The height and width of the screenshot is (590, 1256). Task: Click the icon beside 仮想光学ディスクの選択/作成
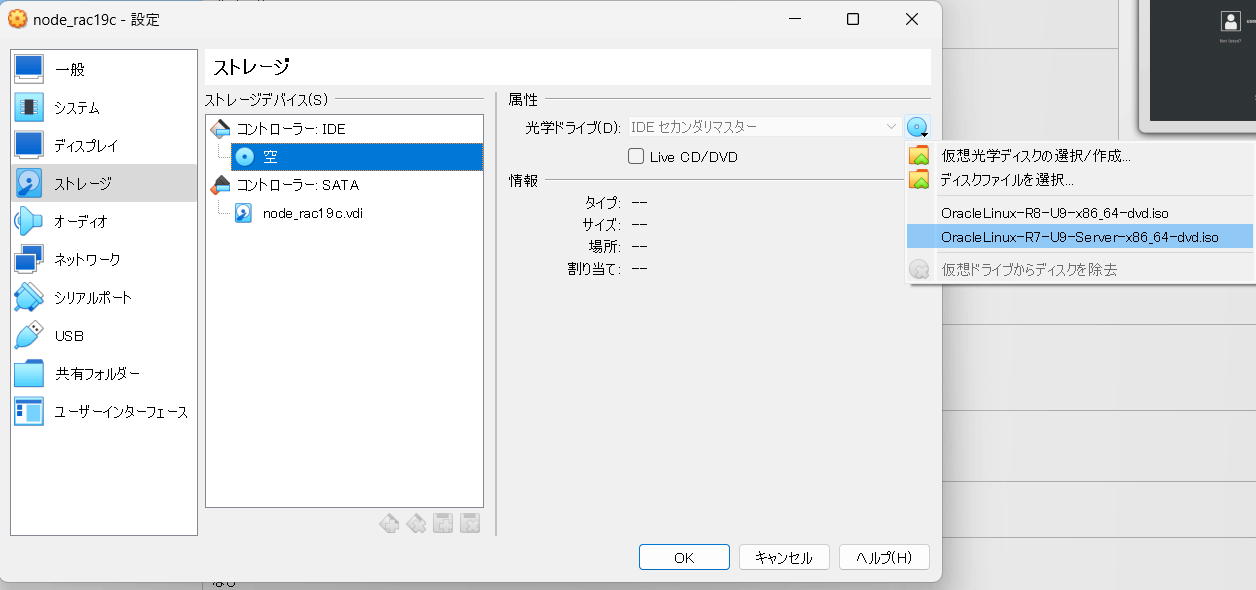[x=919, y=156]
